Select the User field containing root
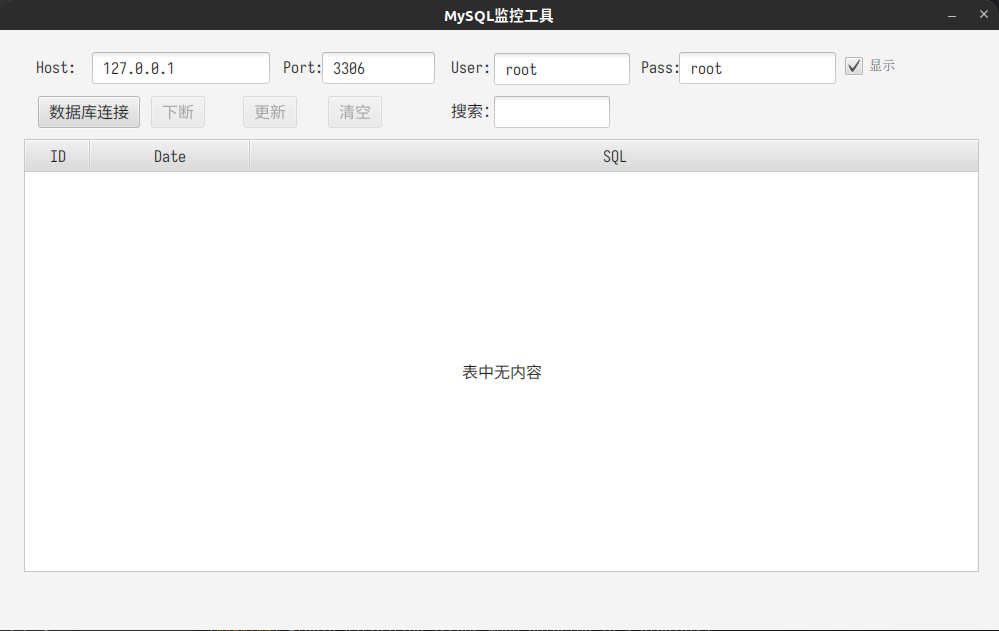 pyautogui.click(x=562, y=69)
